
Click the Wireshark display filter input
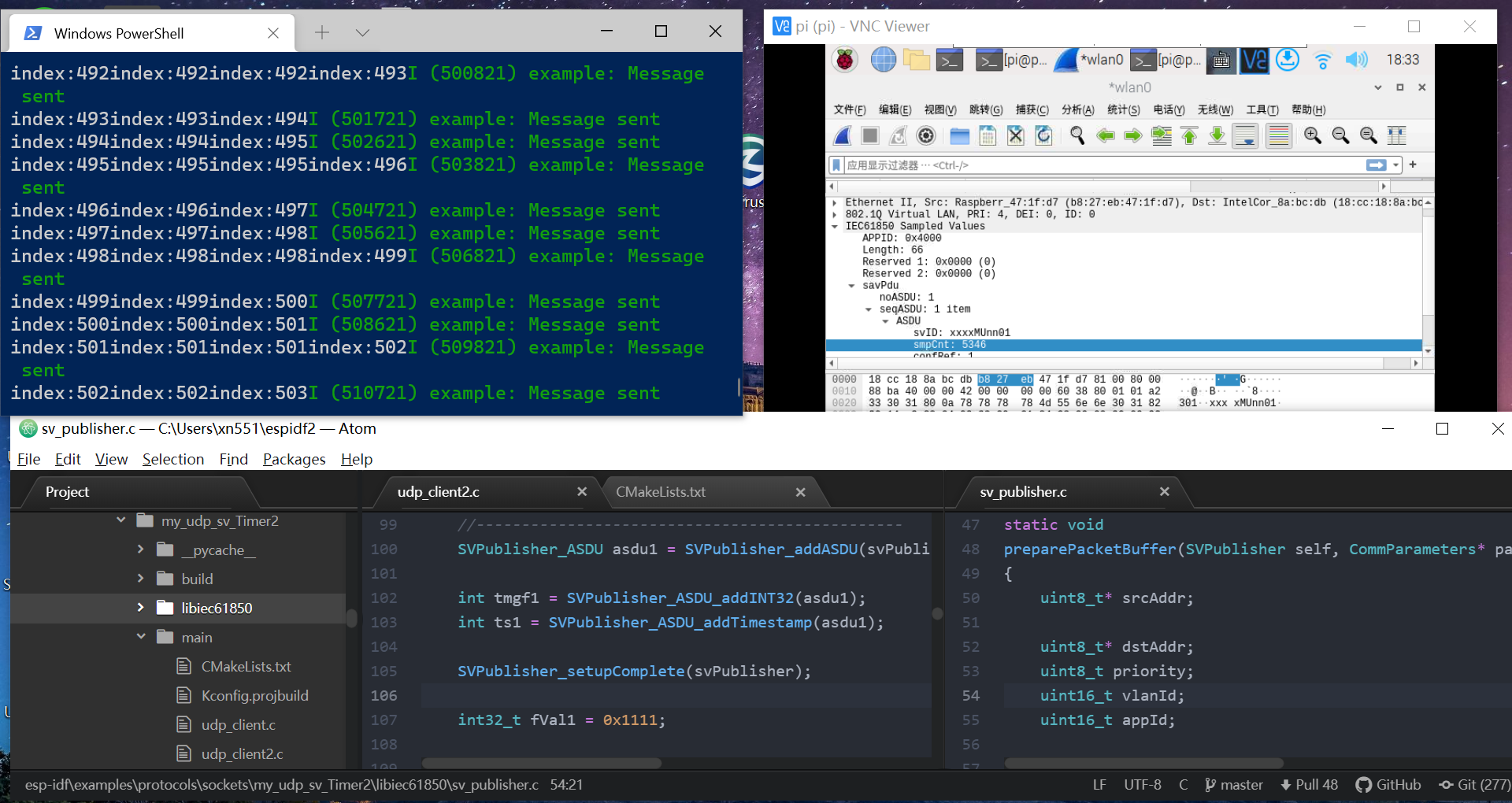click(1102, 165)
